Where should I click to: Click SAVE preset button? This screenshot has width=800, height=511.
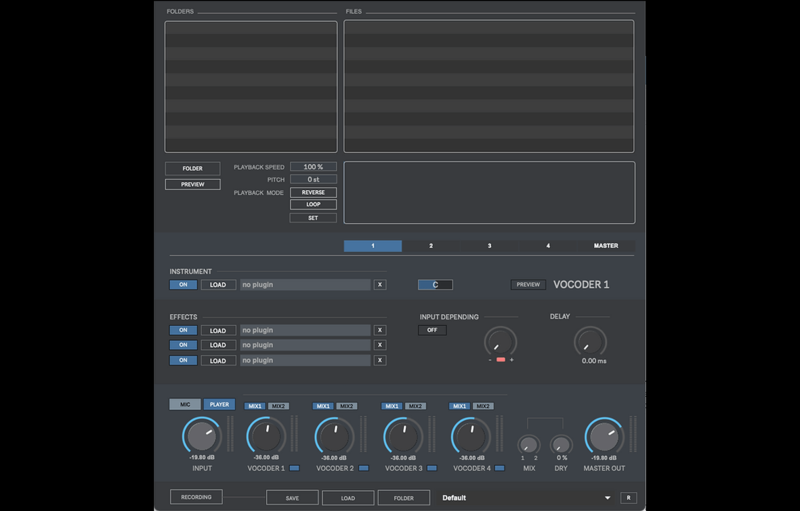[292, 498]
